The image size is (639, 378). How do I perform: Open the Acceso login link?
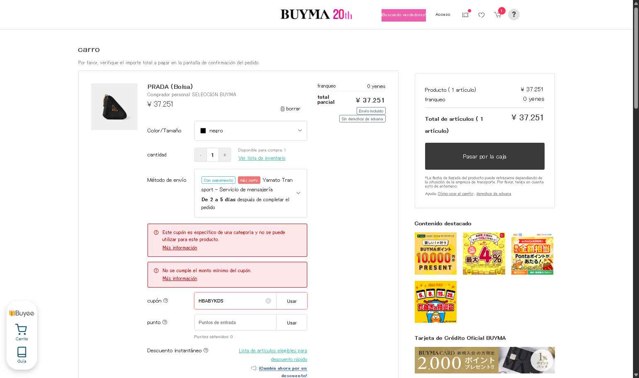click(x=443, y=15)
